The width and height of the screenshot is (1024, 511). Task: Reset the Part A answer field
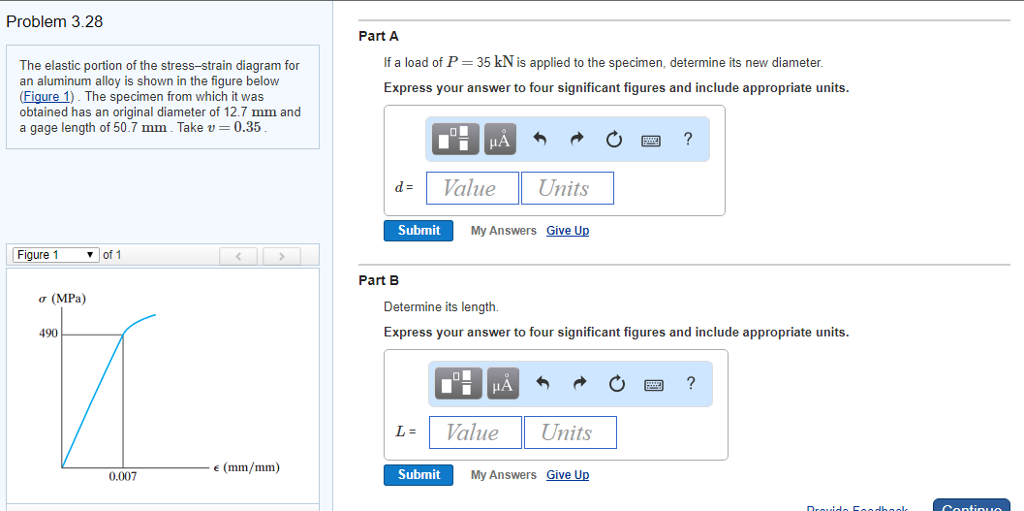(613, 139)
